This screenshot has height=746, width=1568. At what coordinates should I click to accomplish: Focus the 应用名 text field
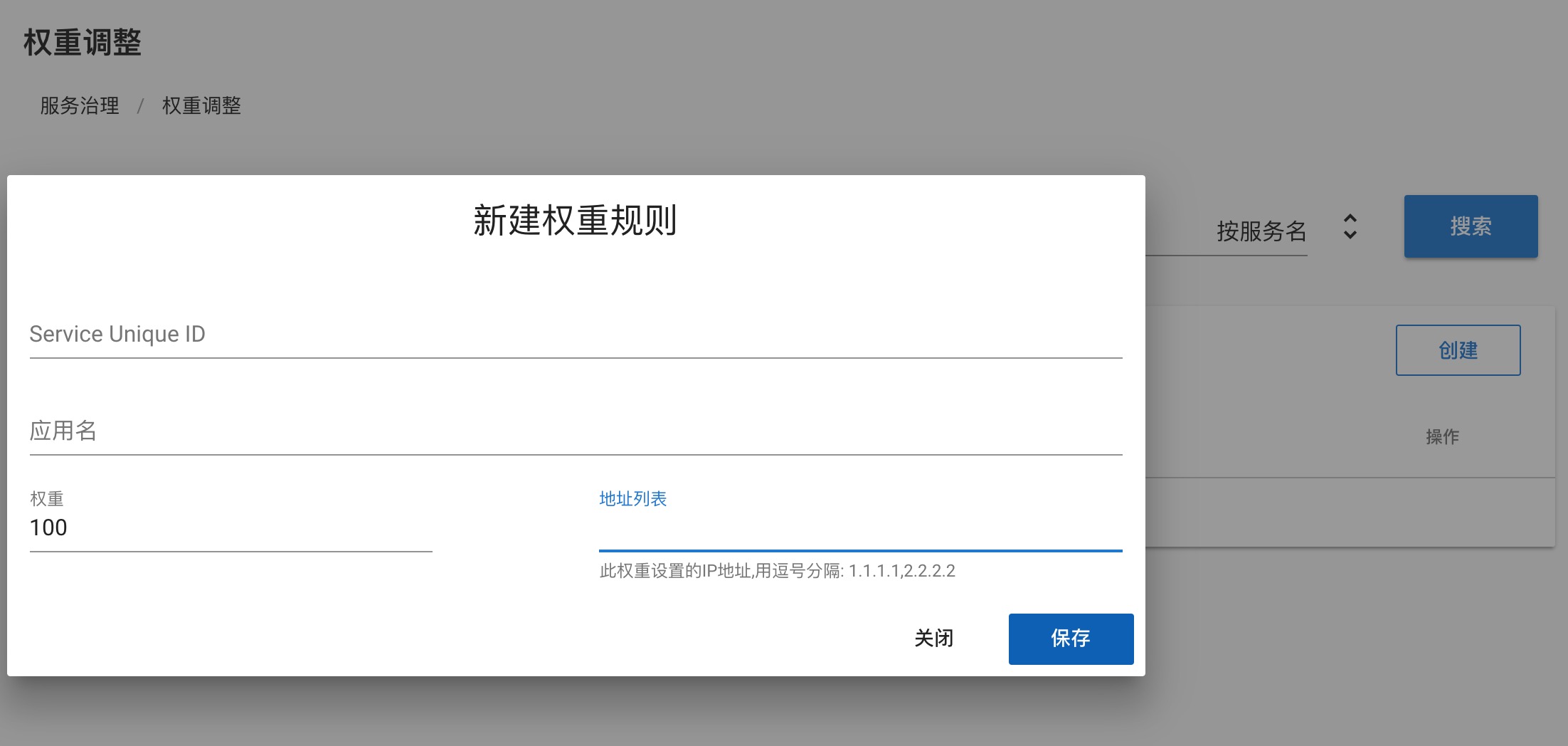pos(575,431)
